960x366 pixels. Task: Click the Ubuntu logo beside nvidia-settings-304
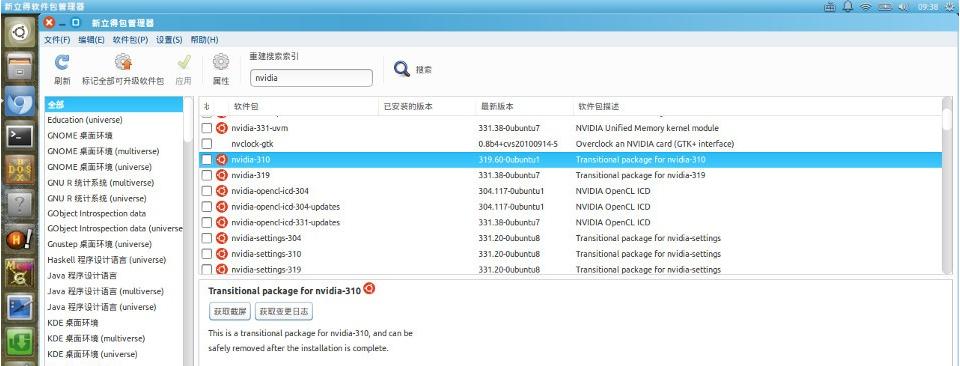(x=222, y=238)
